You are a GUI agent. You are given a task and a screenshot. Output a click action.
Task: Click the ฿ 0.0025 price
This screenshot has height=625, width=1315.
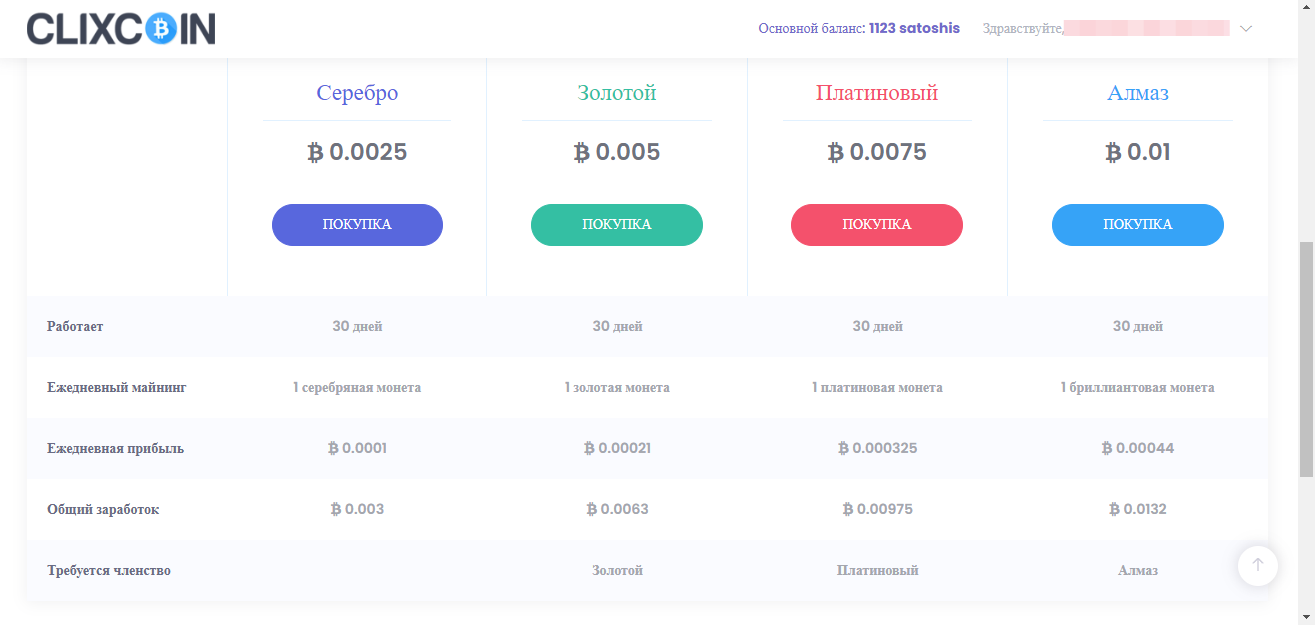[357, 152]
